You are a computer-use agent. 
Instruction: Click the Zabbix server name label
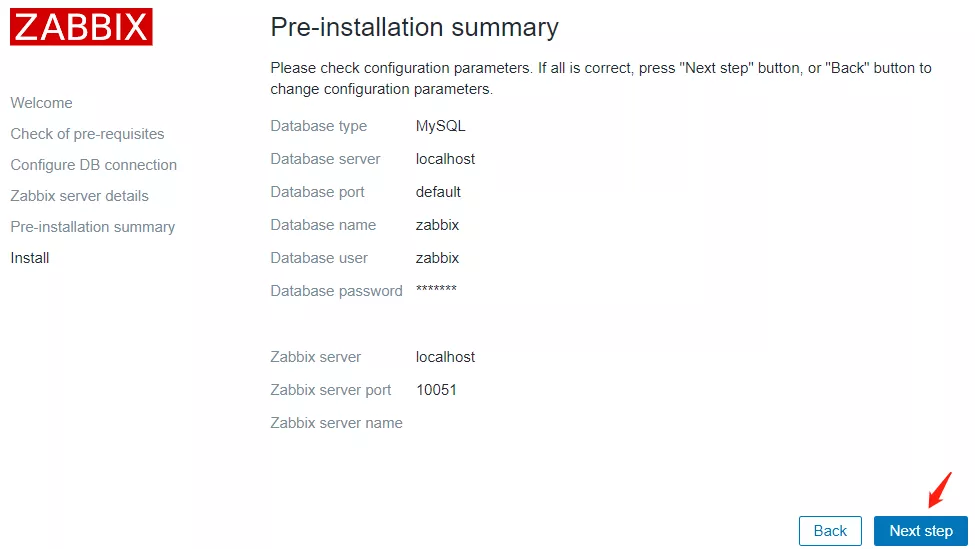click(x=336, y=423)
